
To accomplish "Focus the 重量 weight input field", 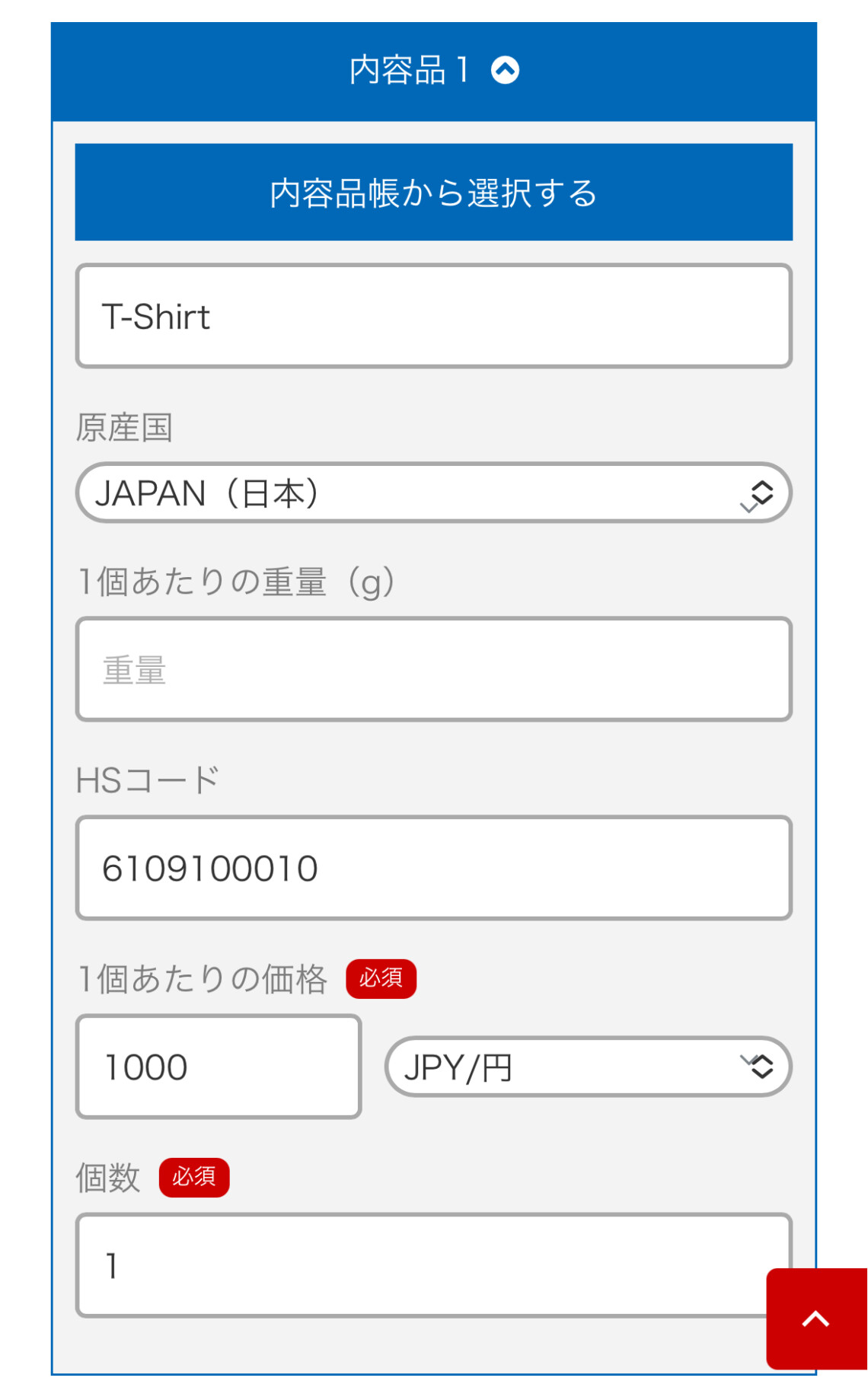I will click(434, 669).
